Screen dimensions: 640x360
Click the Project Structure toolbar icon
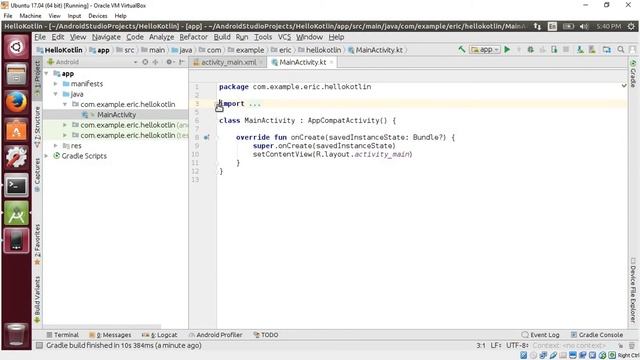point(607,49)
